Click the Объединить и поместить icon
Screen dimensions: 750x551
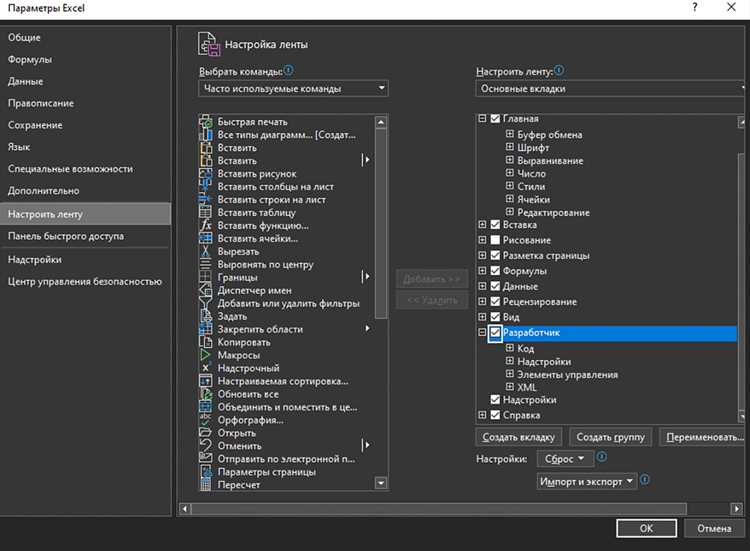tap(205, 407)
